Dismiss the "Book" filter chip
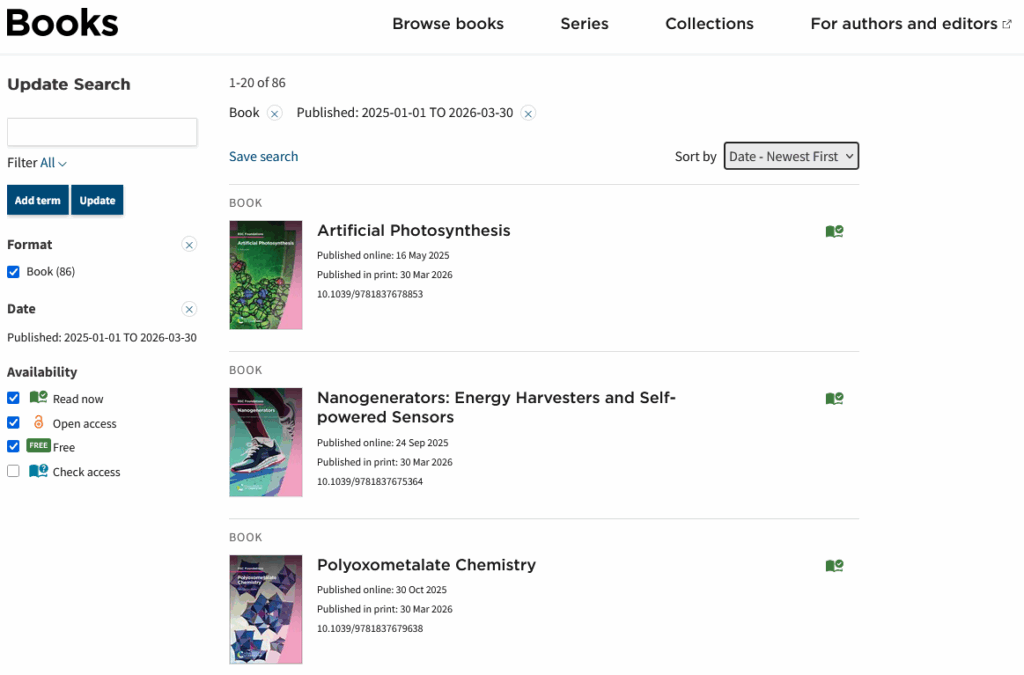The width and height of the screenshot is (1024, 675). 275,113
